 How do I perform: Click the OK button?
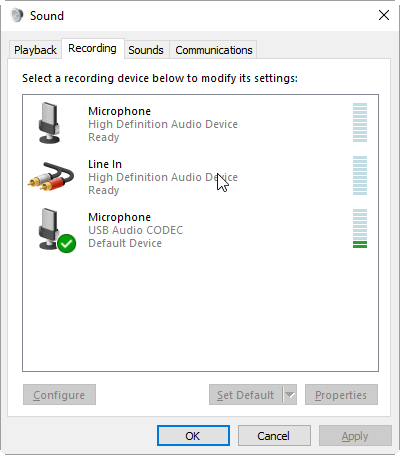pos(193,436)
